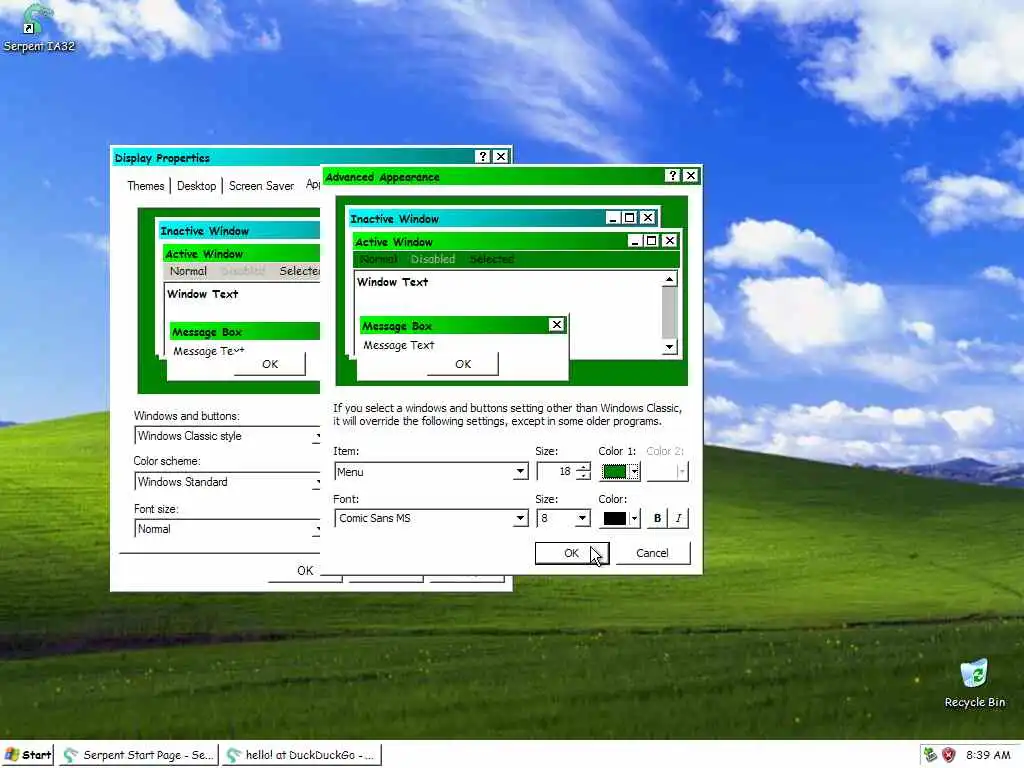Select the Normal menu item in preview
The width and height of the screenshot is (1024, 768).
(x=378, y=259)
